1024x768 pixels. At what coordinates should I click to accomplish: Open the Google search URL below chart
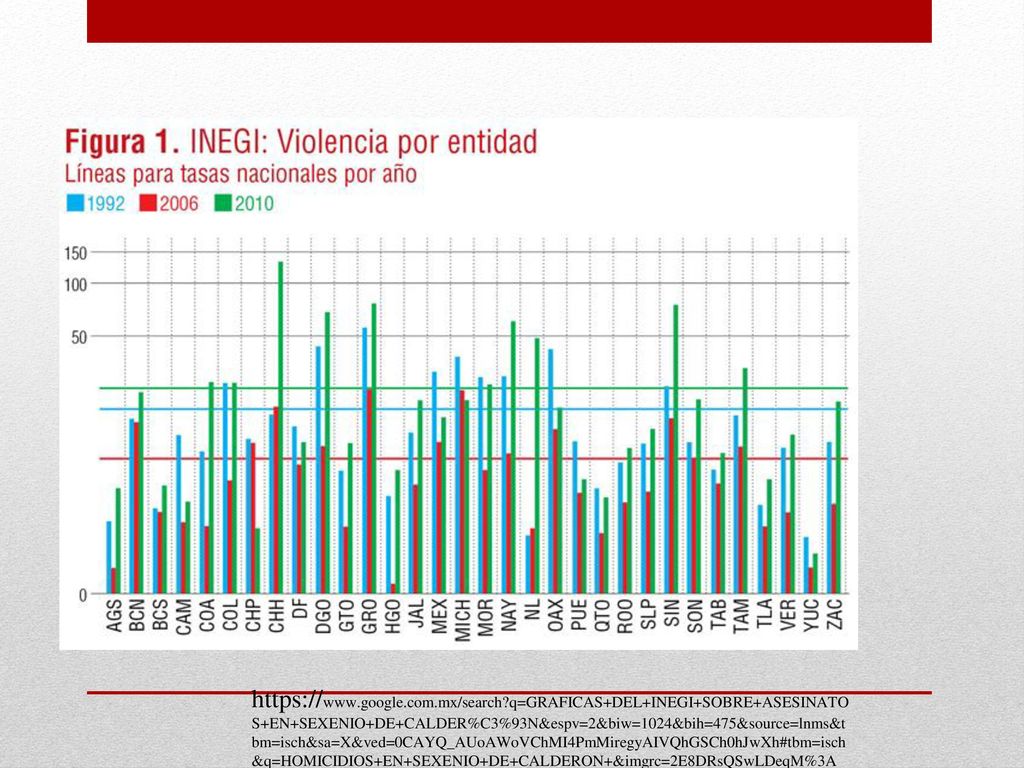tap(550, 730)
